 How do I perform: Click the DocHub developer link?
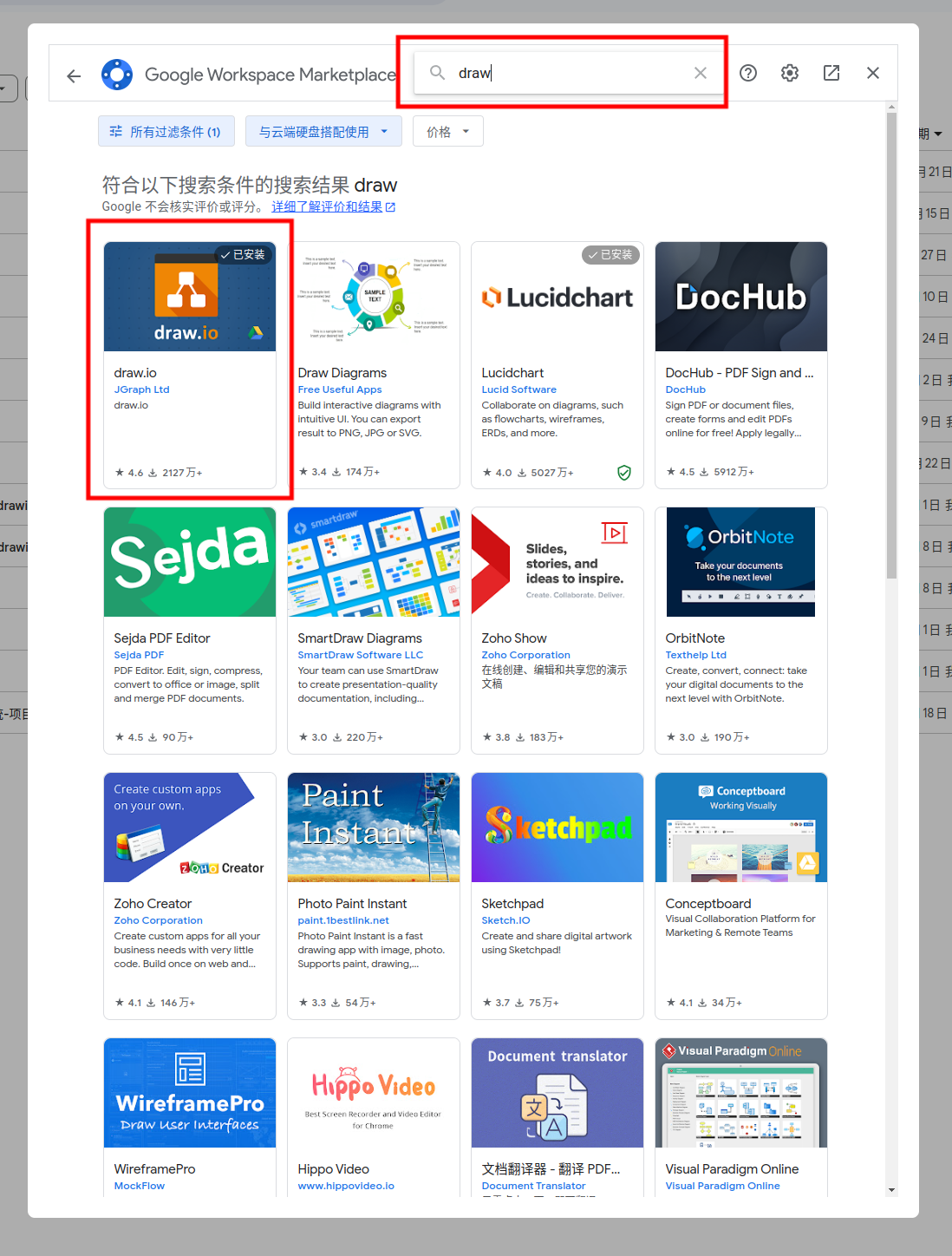pos(686,389)
